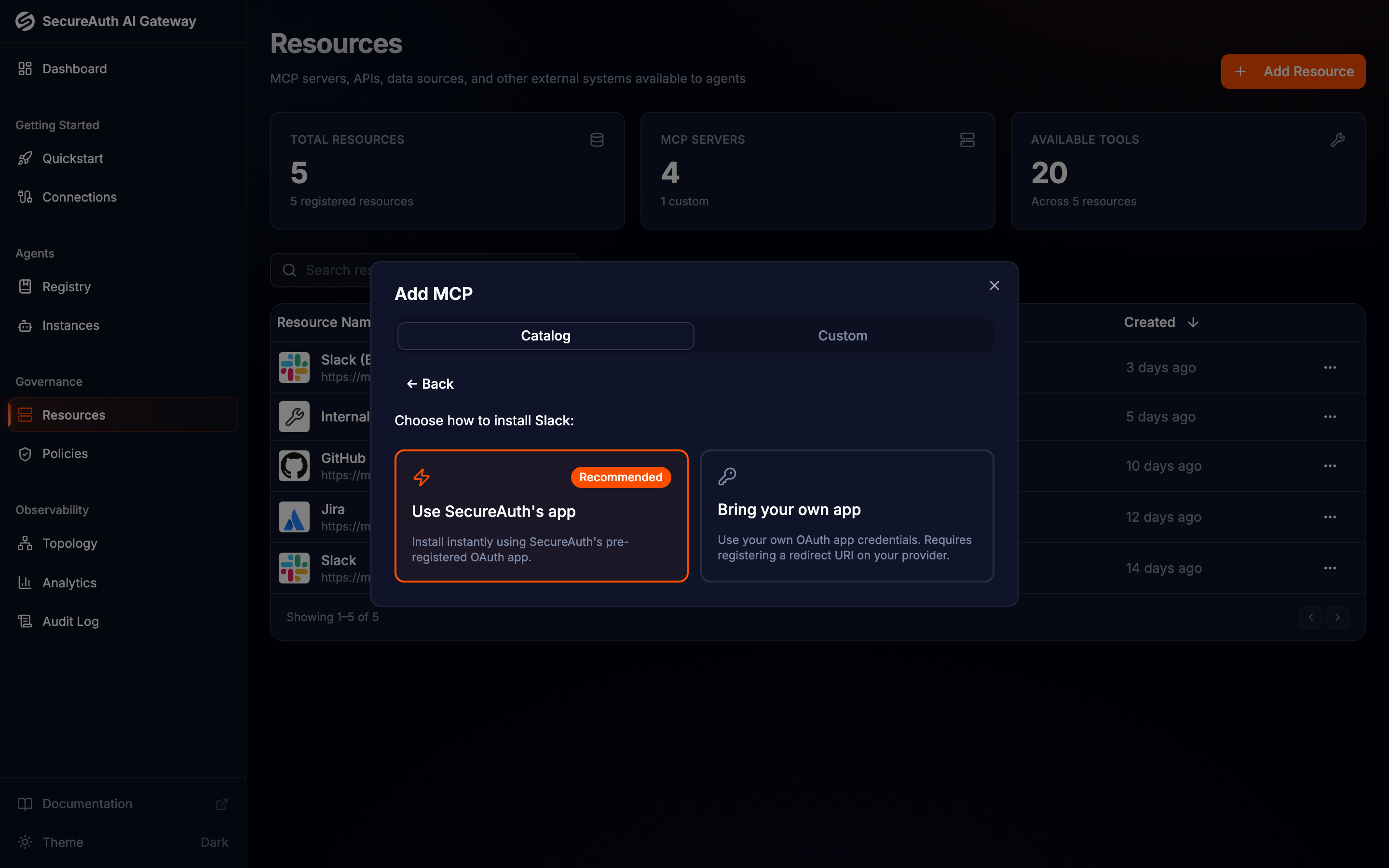Select the Use SecureAuth's app option
This screenshot has width=1389, height=868.
[541, 515]
